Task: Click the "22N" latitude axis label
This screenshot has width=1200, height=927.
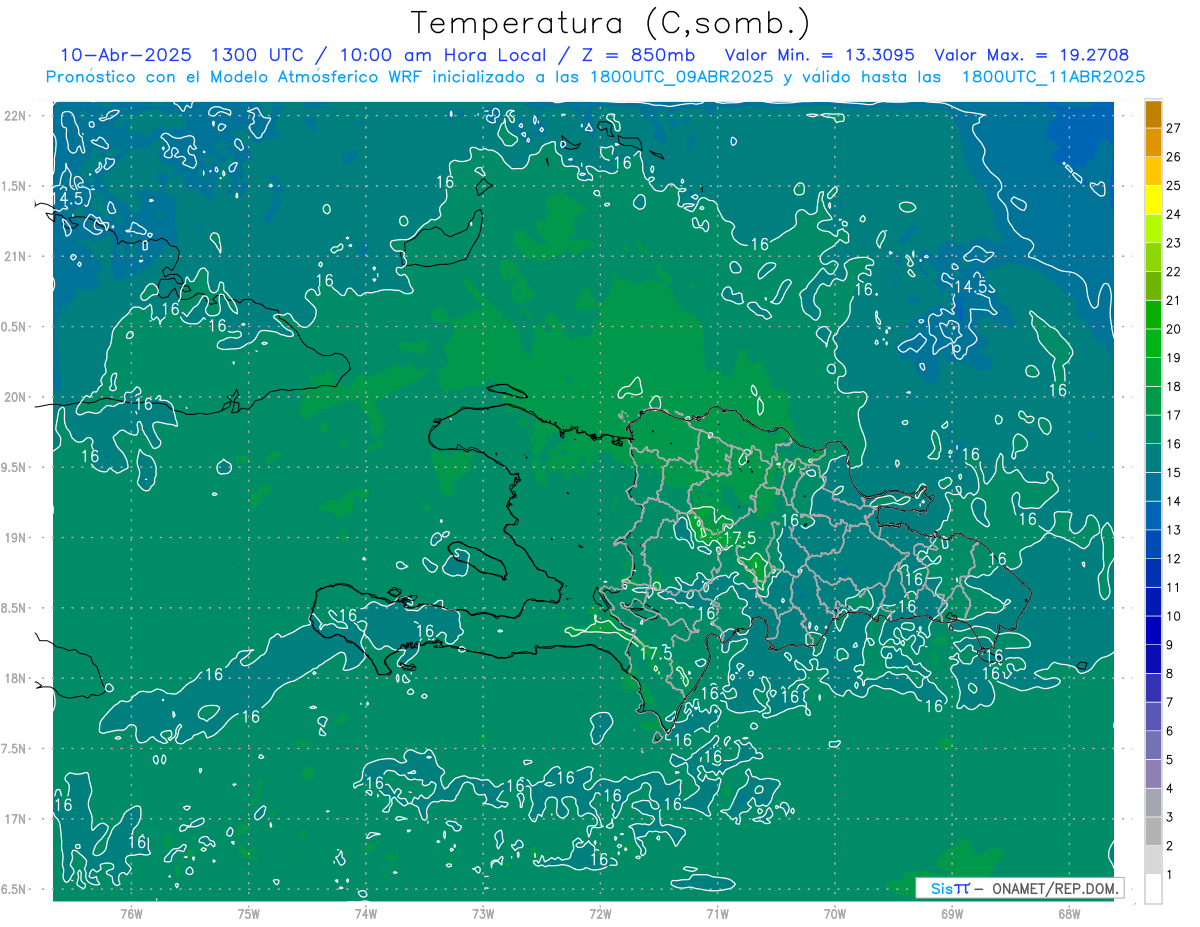Action: [16, 116]
